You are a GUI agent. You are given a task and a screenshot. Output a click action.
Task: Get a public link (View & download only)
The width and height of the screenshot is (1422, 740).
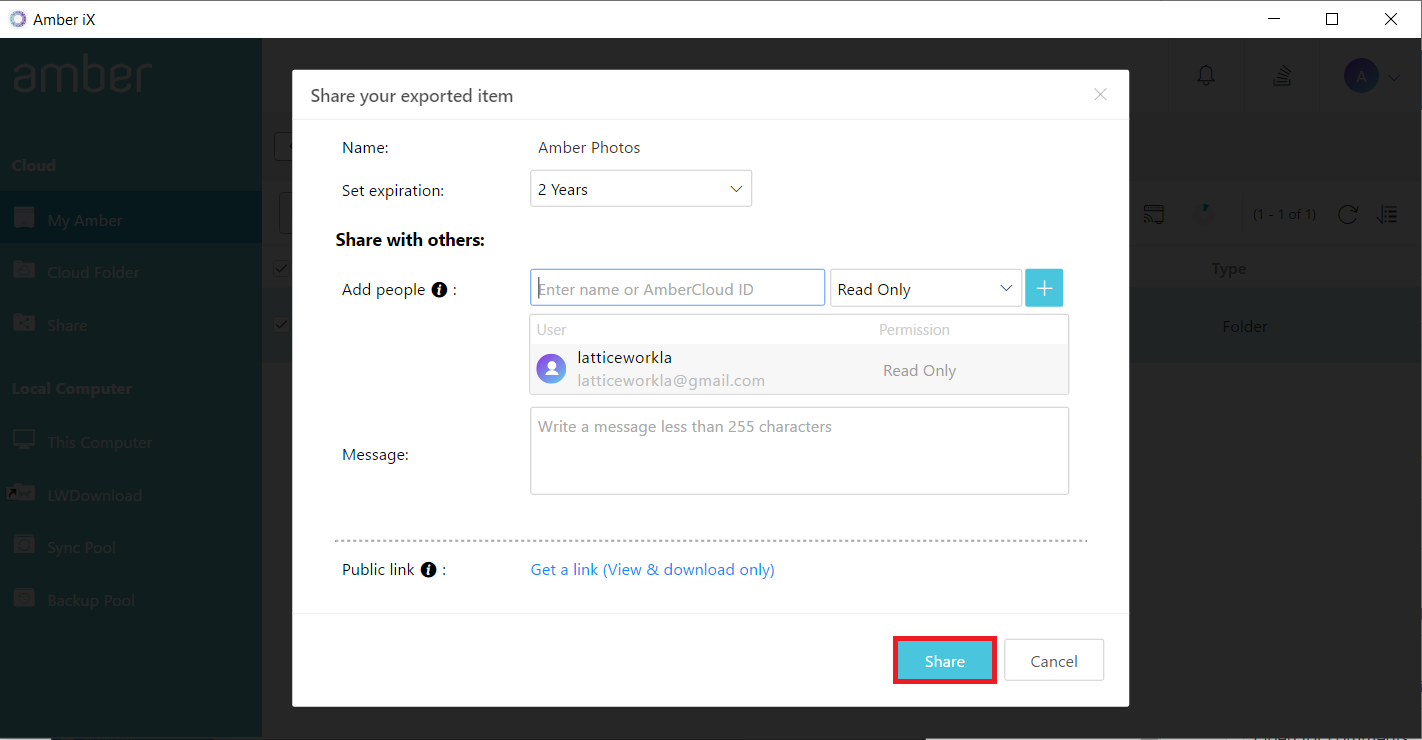pos(652,569)
